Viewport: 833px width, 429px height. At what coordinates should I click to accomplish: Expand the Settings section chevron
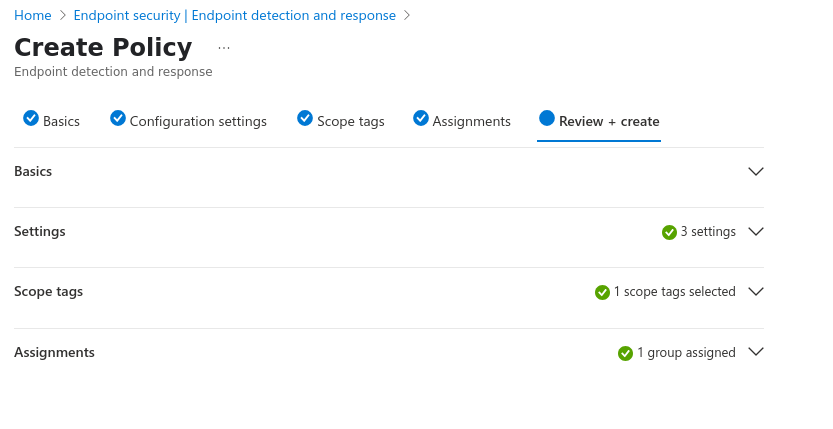pyautogui.click(x=756, y=232)
